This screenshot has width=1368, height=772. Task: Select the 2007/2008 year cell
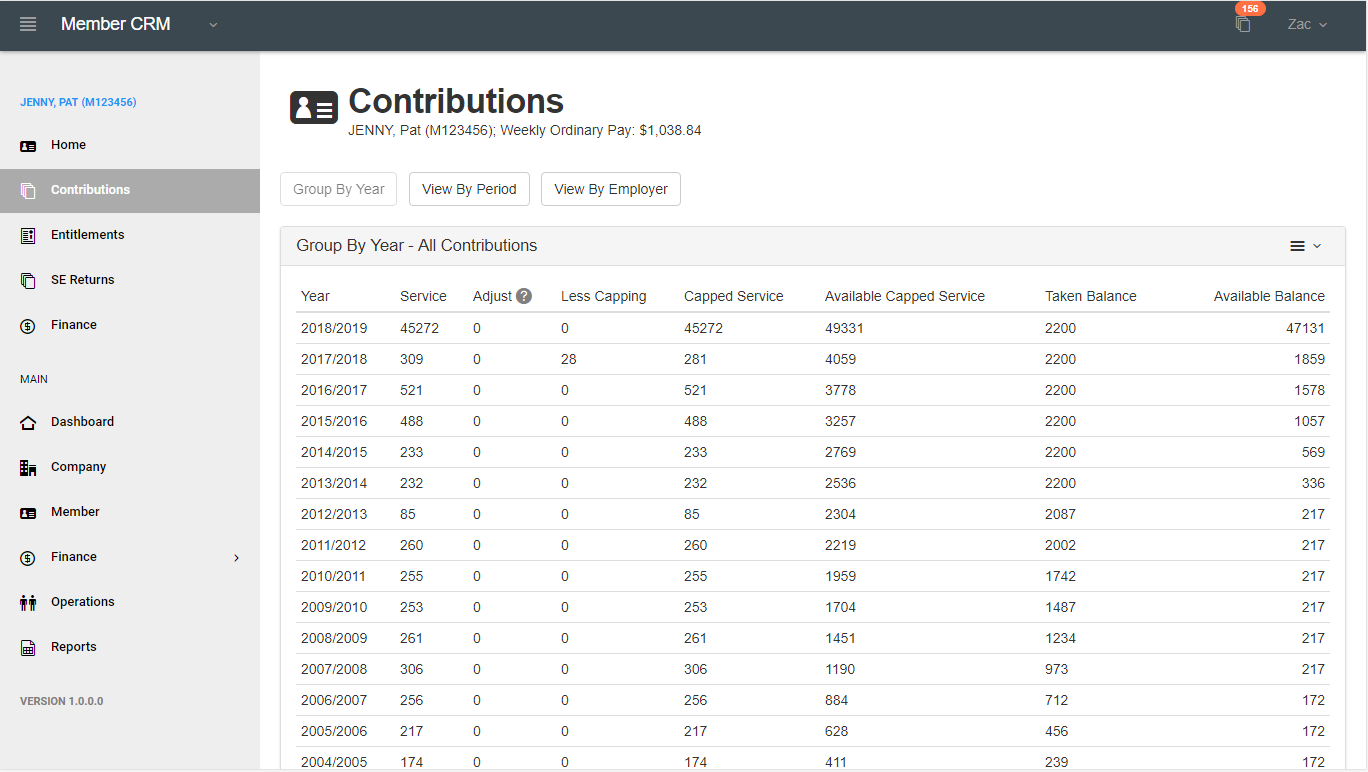[334, 669]
